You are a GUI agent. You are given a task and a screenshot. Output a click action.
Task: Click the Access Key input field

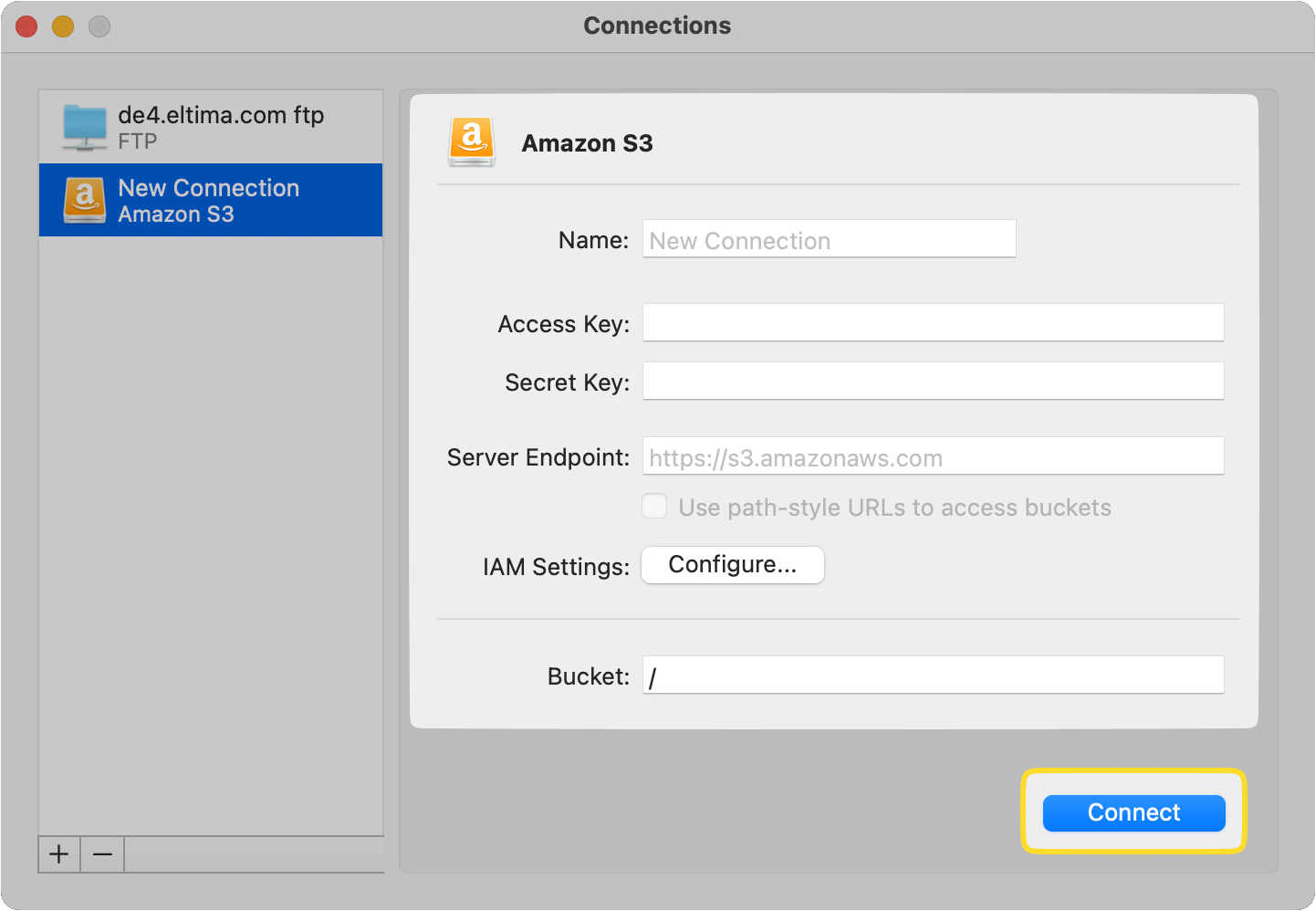click(x=933, y=322)
